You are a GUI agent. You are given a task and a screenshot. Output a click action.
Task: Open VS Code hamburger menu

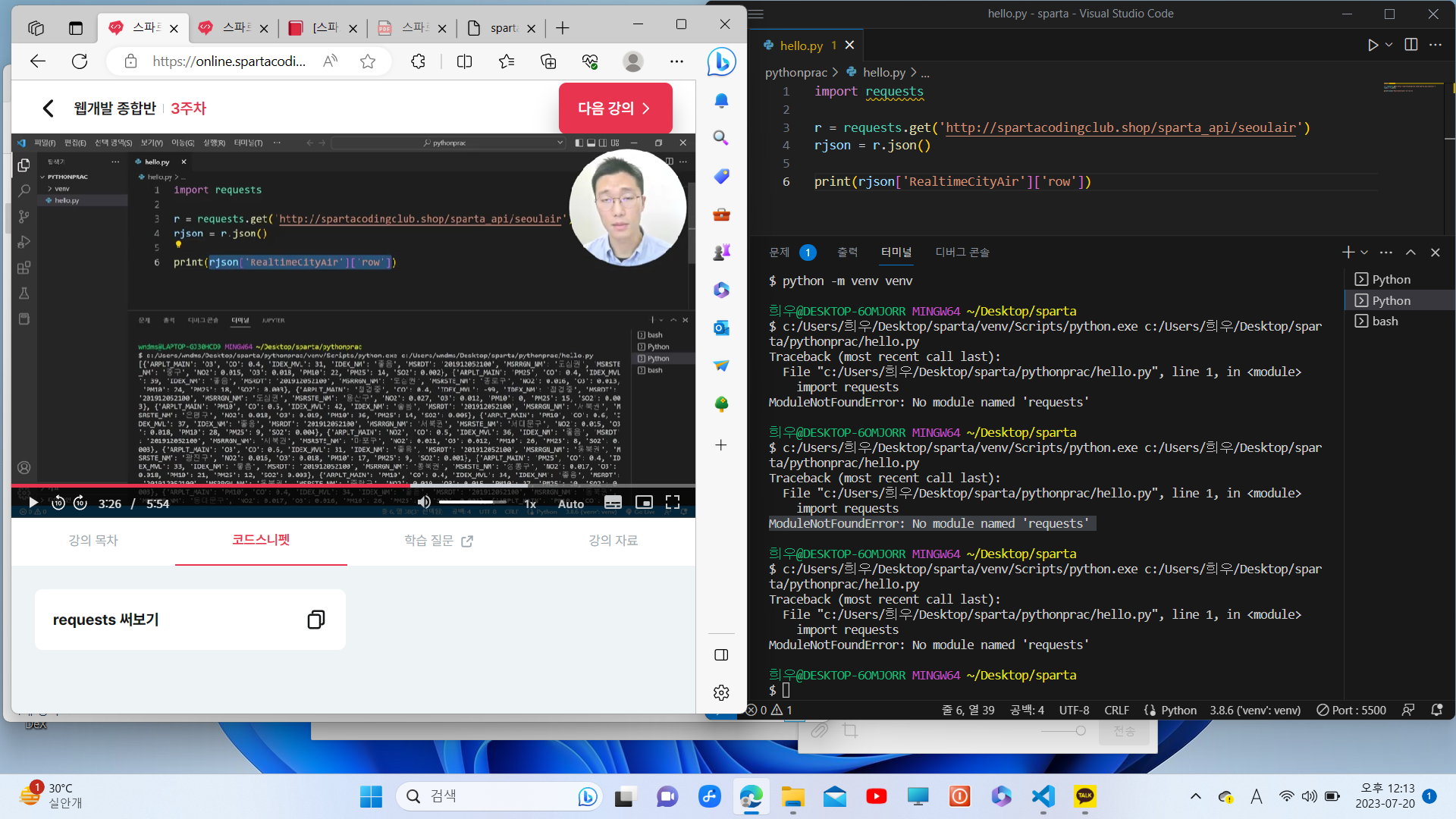[x=756, y=14]
